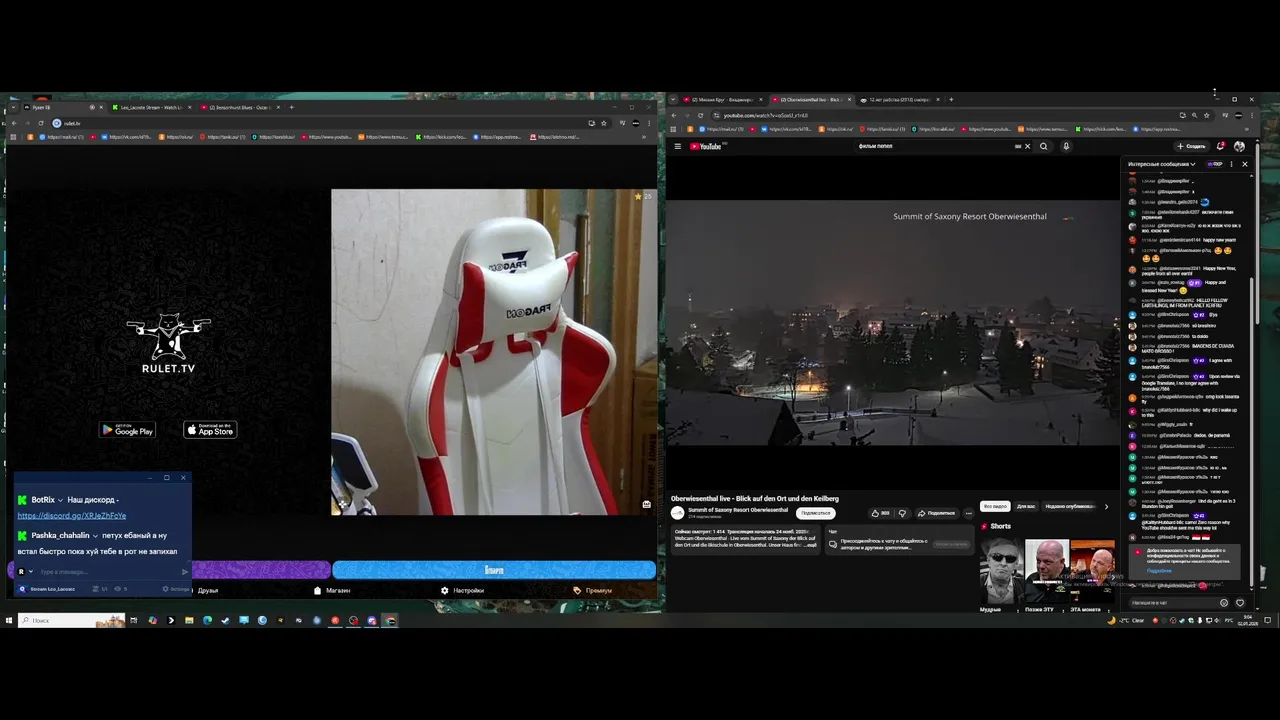Image resolution: width=1280 pixels, height=720 pixels.
Task: Click the blue Старт button on Rulet.tv
Action: pos(494,570)
